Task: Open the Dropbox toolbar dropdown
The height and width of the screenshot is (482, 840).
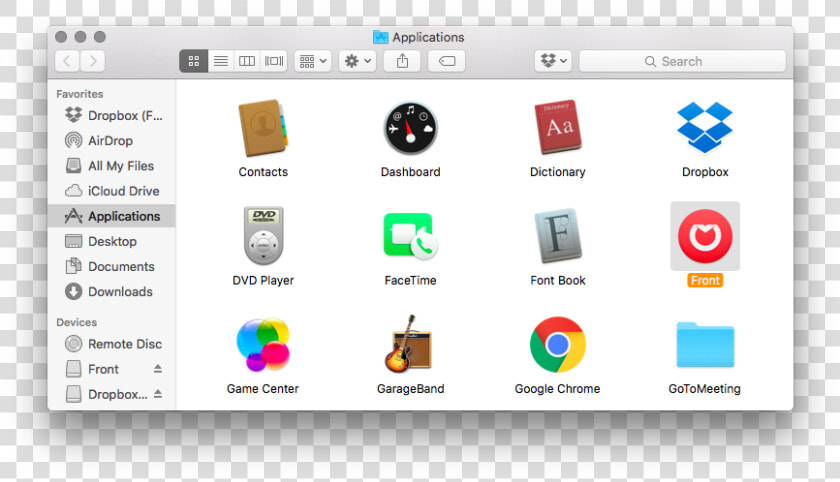Action: (x=553, y=61)
